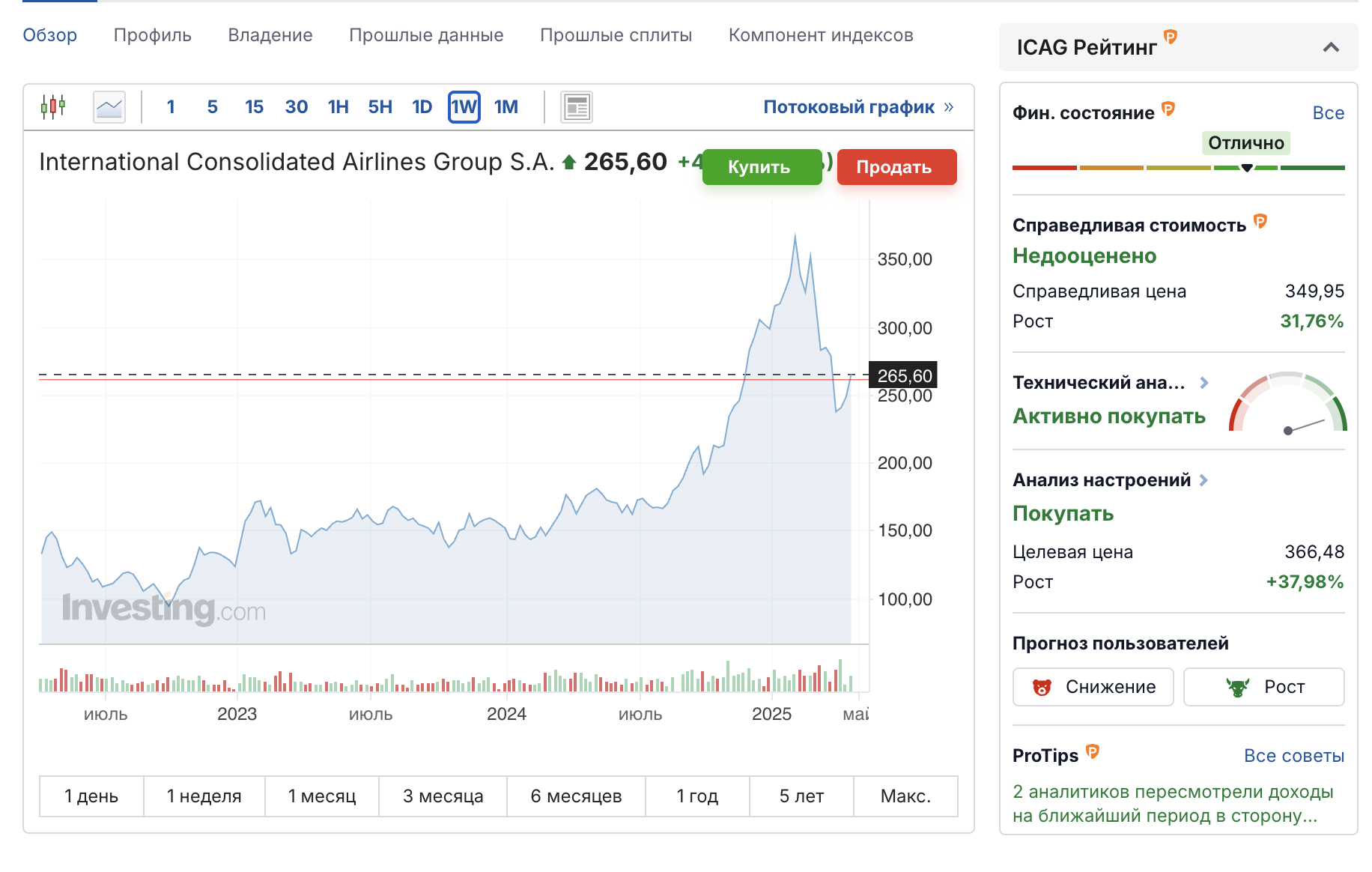1372x872 pixels.
Task: Select the 1W interval
Action: (x=464, y=107)
